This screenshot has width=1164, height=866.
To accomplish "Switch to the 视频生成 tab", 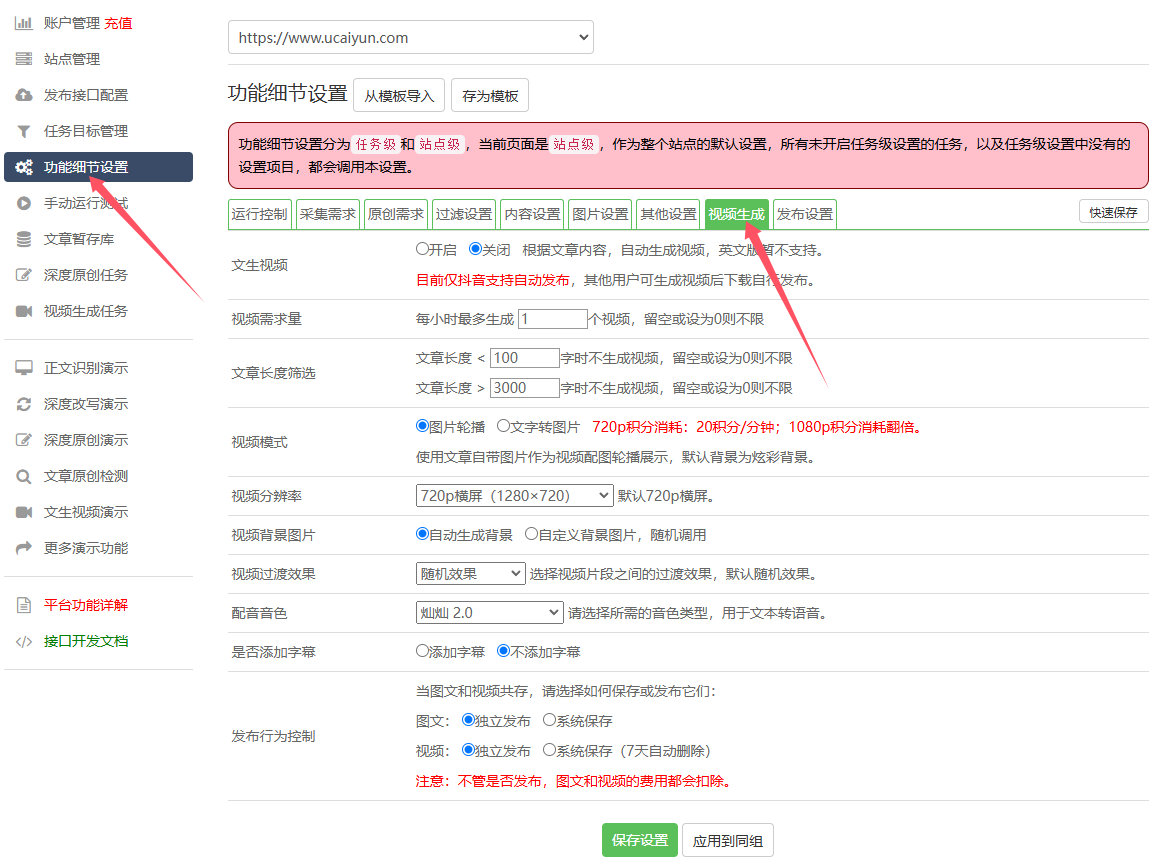I will coord(737,214).
